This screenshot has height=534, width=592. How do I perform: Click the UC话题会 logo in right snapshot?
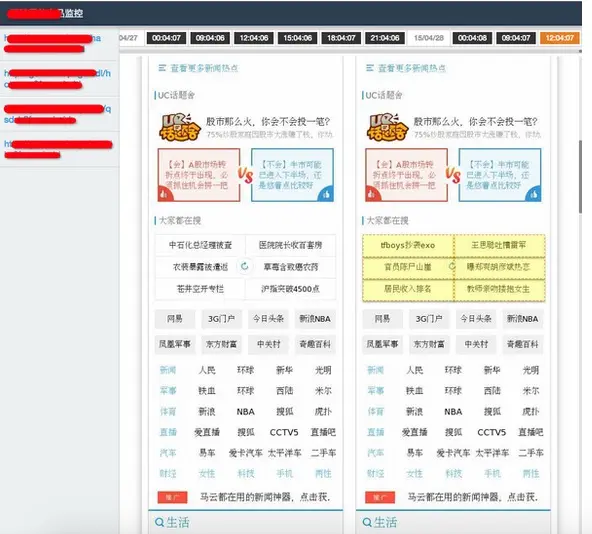pyautogui.click(x=387, y=127)
